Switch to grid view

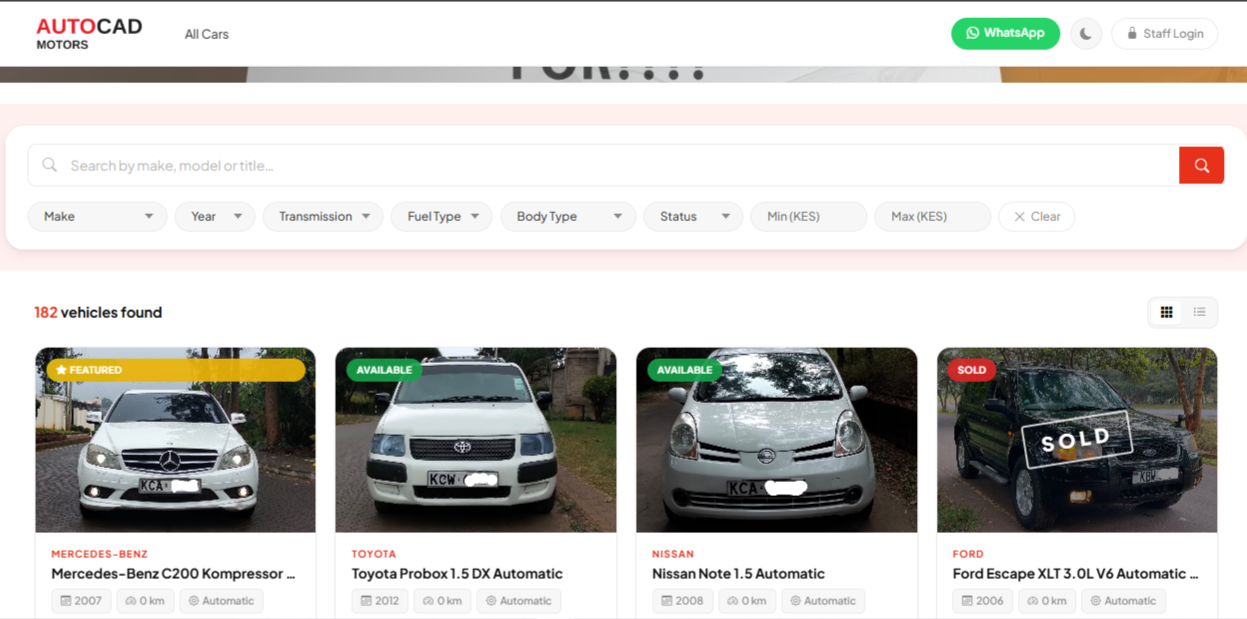pos(1166,312)
